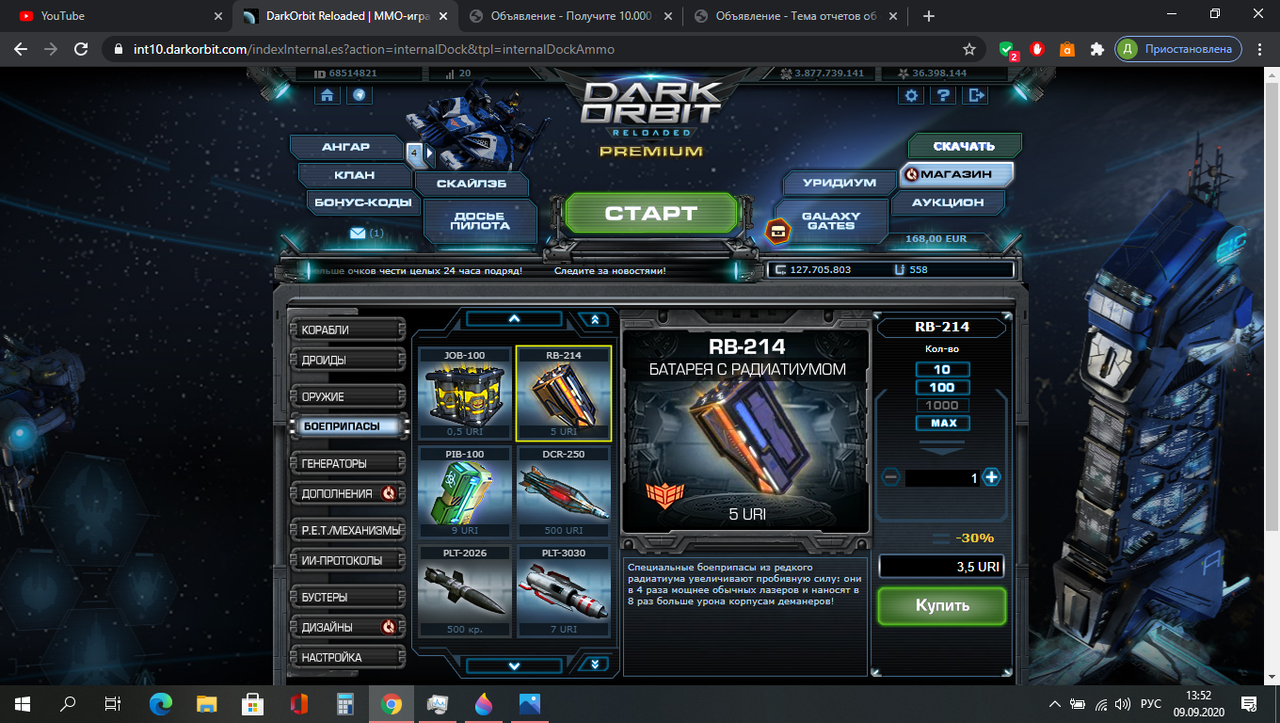
Task: Open the Оружие shop category
Action: tap(347, 397)
